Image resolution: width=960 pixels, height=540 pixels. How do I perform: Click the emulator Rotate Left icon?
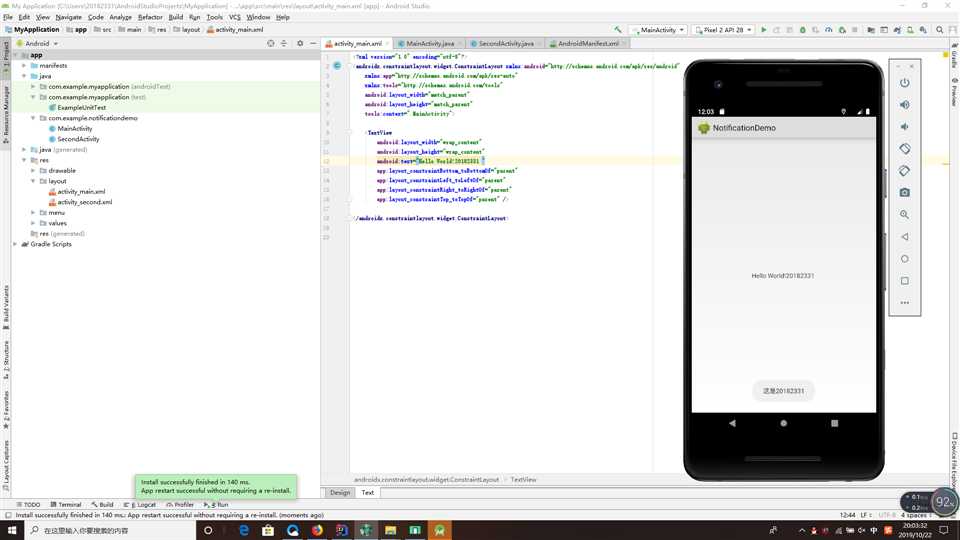point(904,149)
